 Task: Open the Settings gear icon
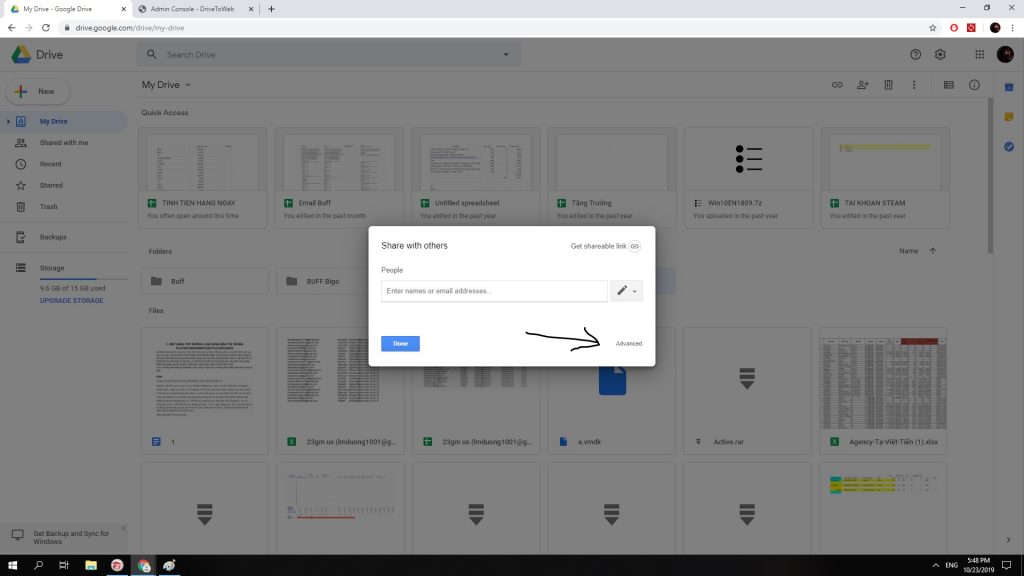940,55
